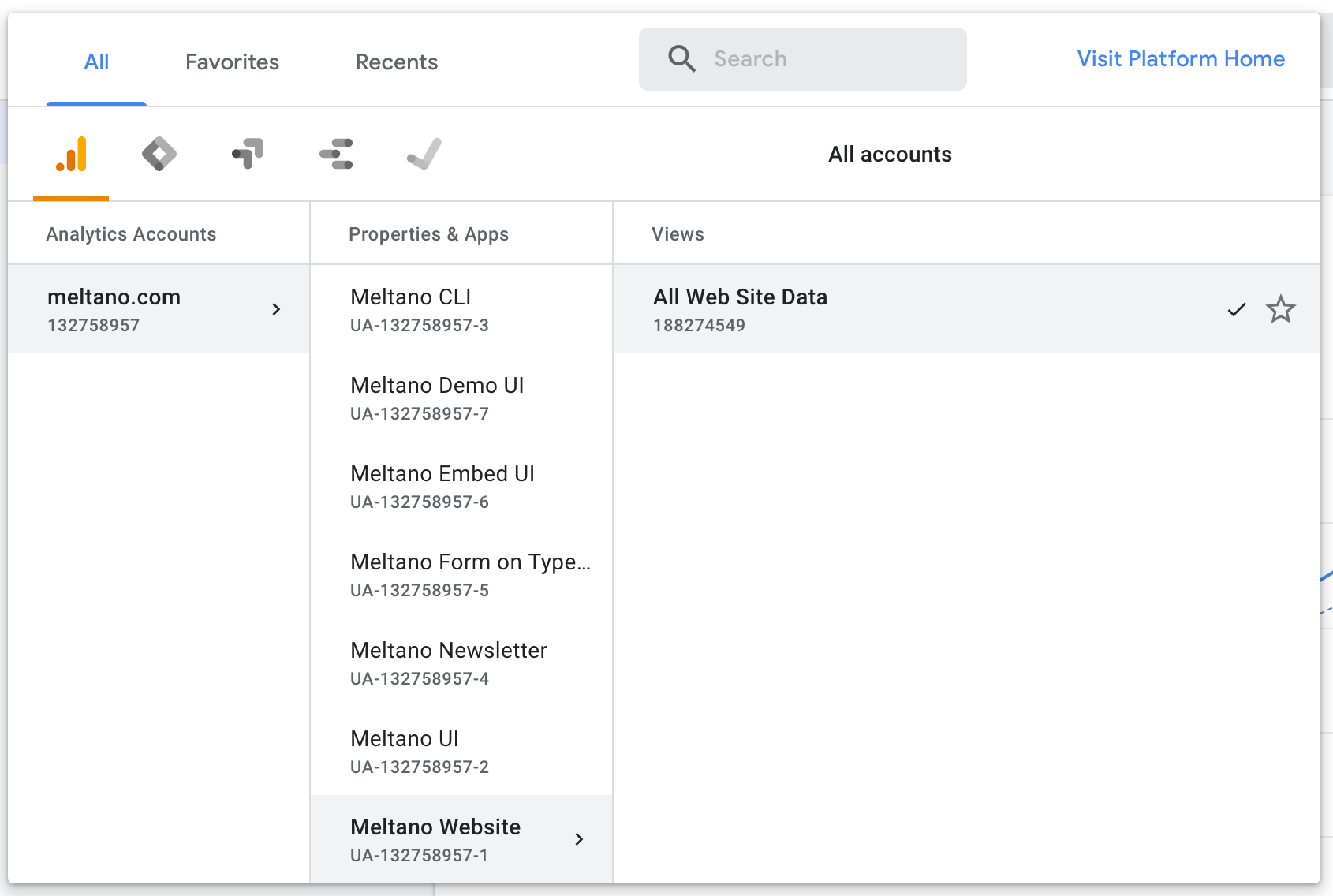This screenshot has height=896, width=1333.
Task: Click the Visit Platform Home link
Action: pyautogui.click(x=1180, y=58)
